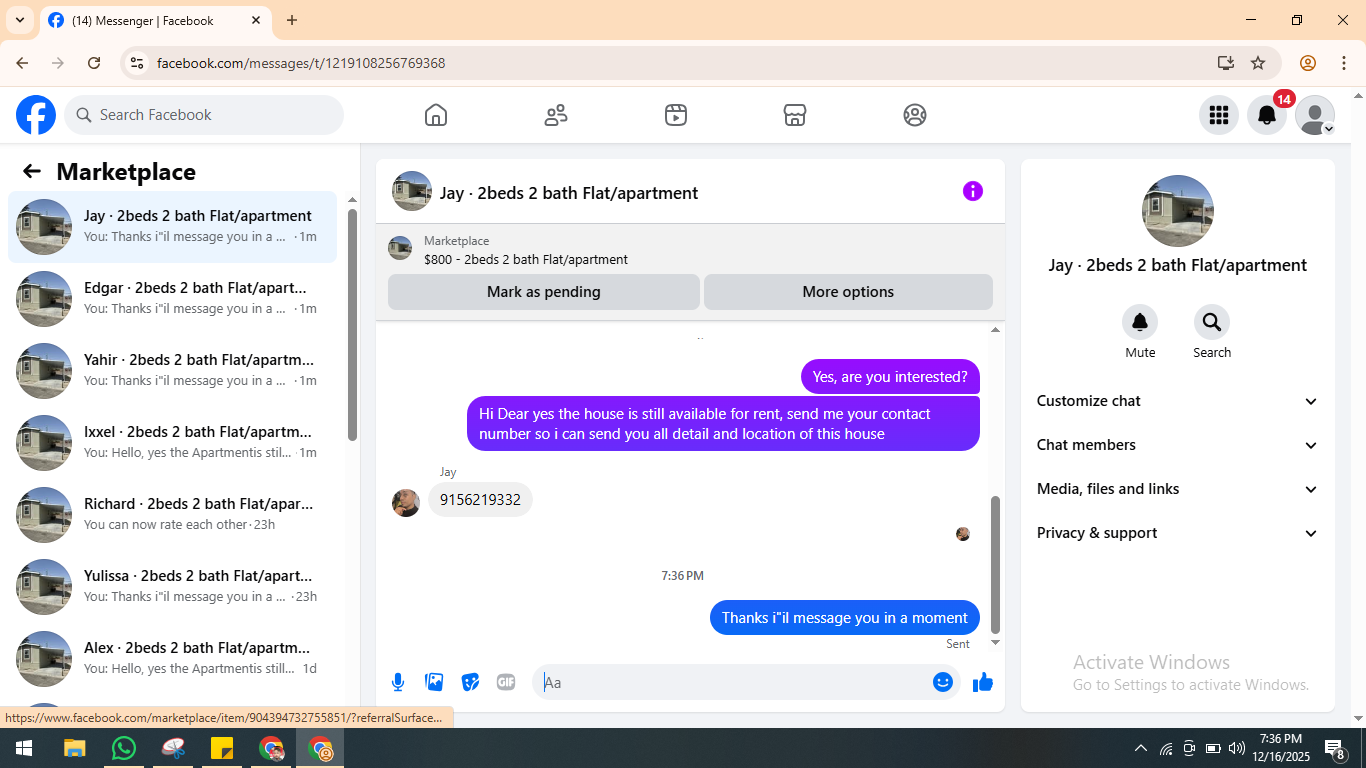Image resolution: width=1366 pixels, height=768 pixels.
Task: Open the Chrome profile icon
Action: click(x=1308, y=63)
